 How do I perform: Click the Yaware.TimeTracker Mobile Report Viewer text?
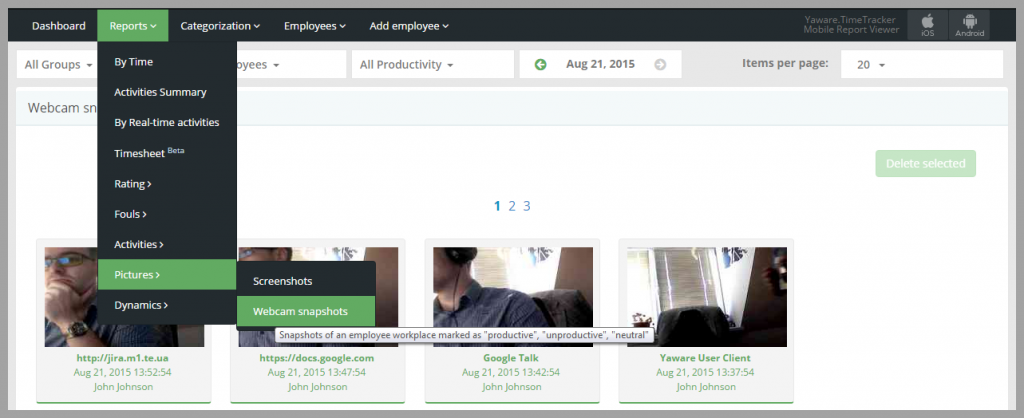click(851, 25)
